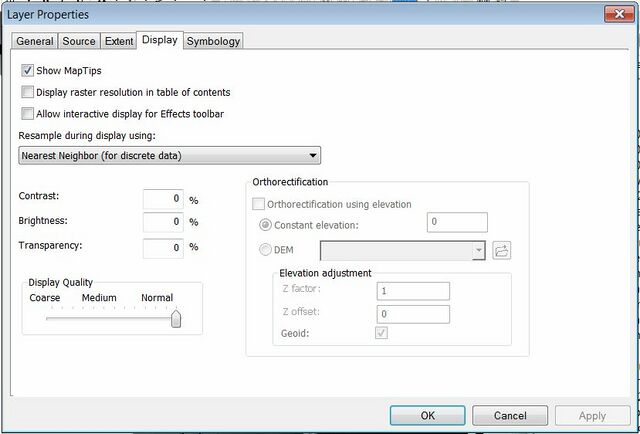Select the DEM radio button

tap(265, 251)
